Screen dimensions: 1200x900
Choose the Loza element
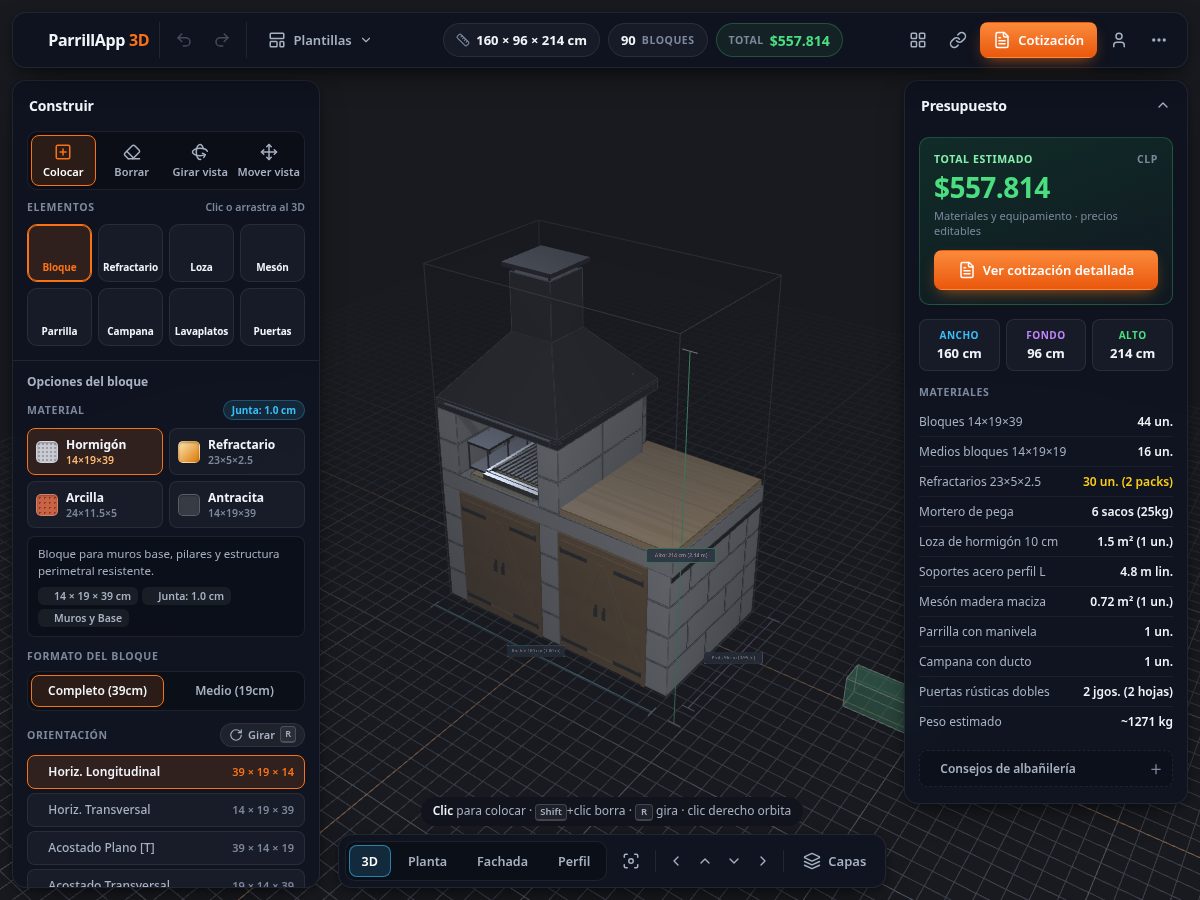pos(201,253)
